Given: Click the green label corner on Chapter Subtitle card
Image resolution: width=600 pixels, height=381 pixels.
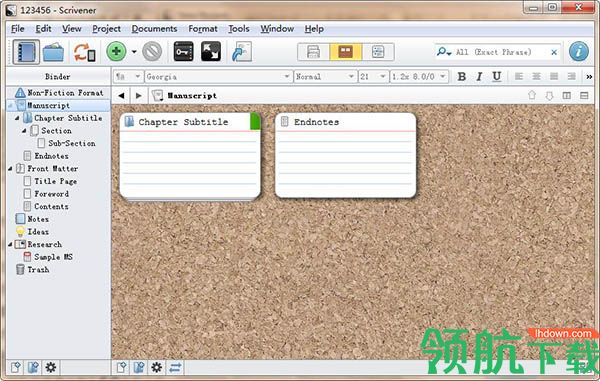Looking at the screenshot, I should tap(255, 121).
